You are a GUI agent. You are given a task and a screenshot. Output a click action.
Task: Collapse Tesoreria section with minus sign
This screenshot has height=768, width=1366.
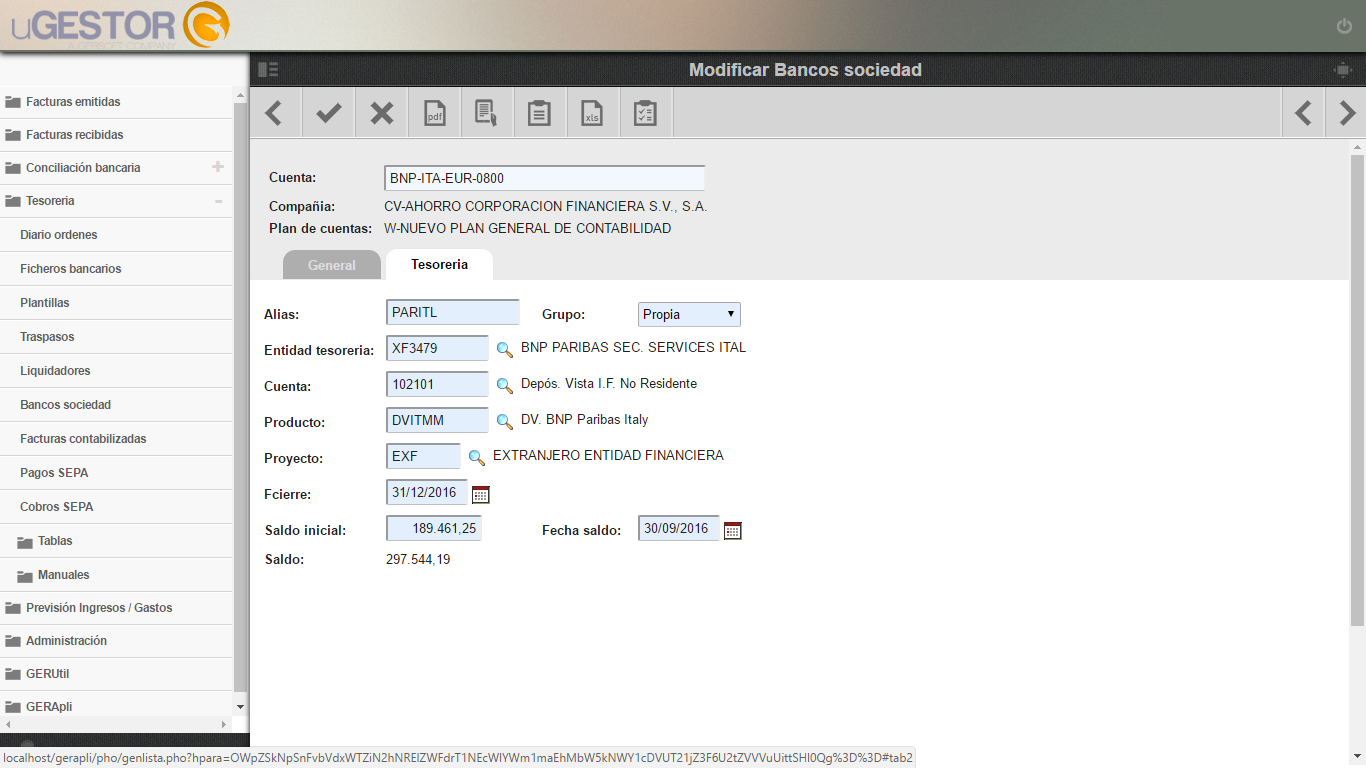[x=218, y=201]
